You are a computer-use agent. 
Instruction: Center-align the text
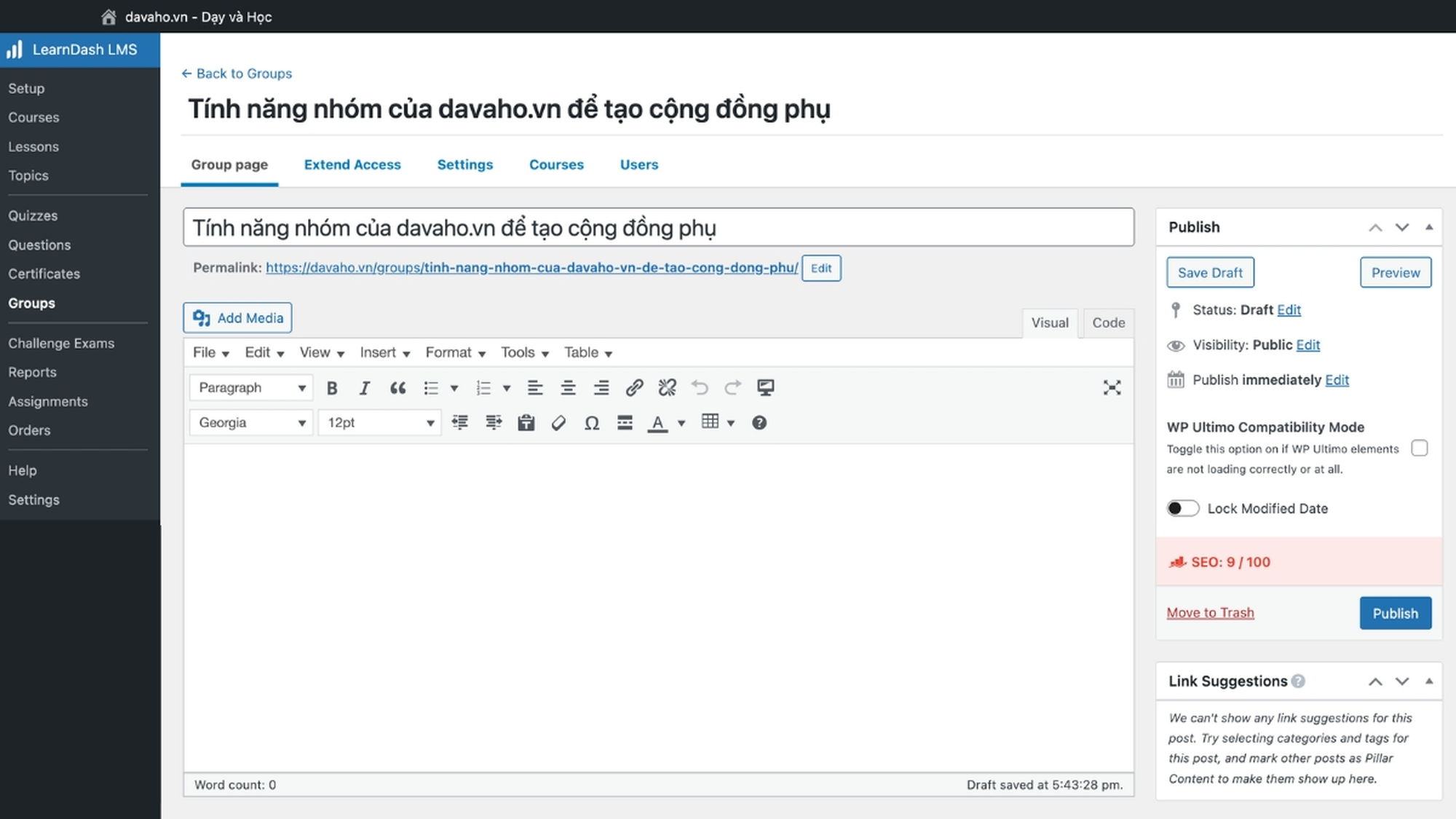tap(568, 388)
